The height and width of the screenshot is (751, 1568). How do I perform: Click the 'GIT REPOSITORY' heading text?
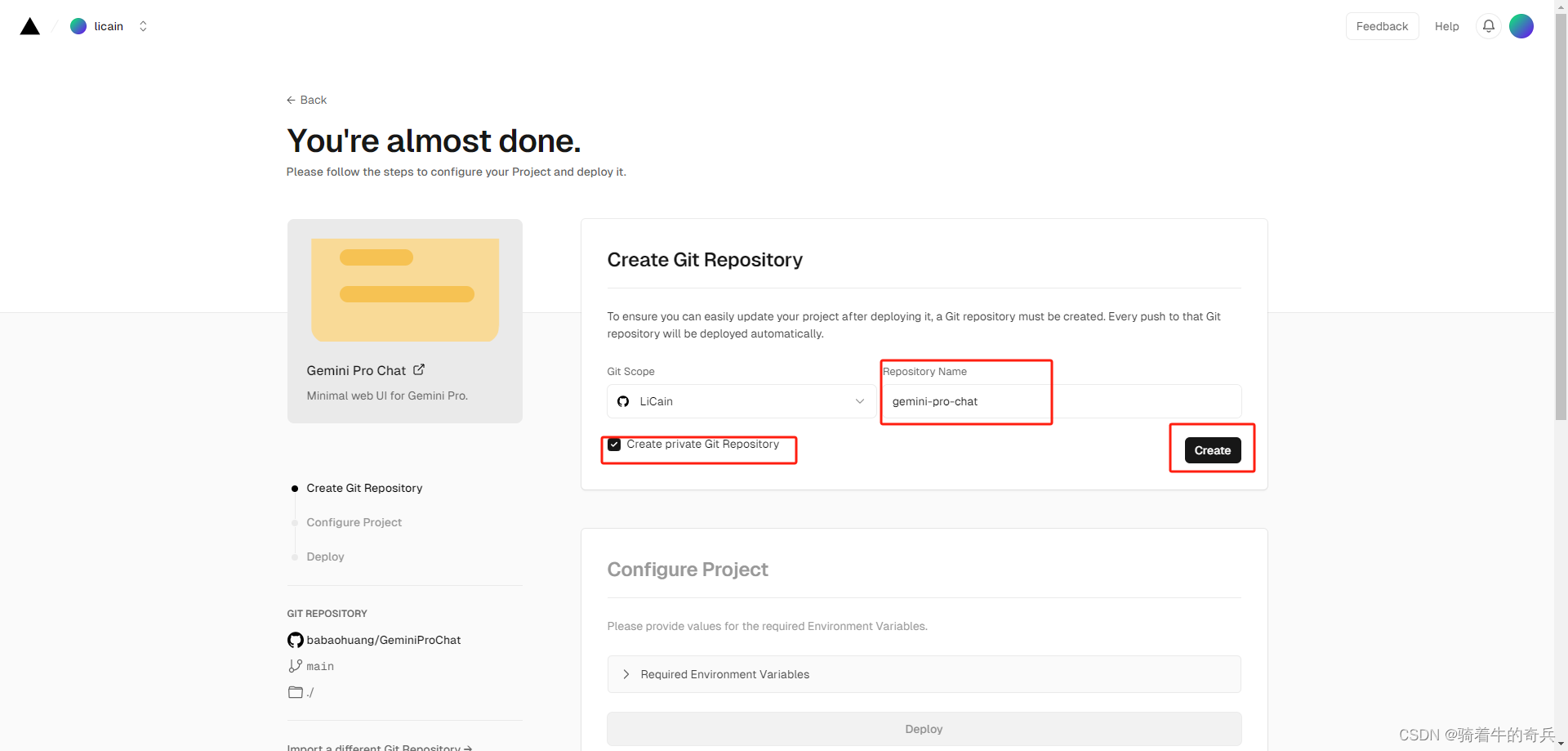[327, 614]
